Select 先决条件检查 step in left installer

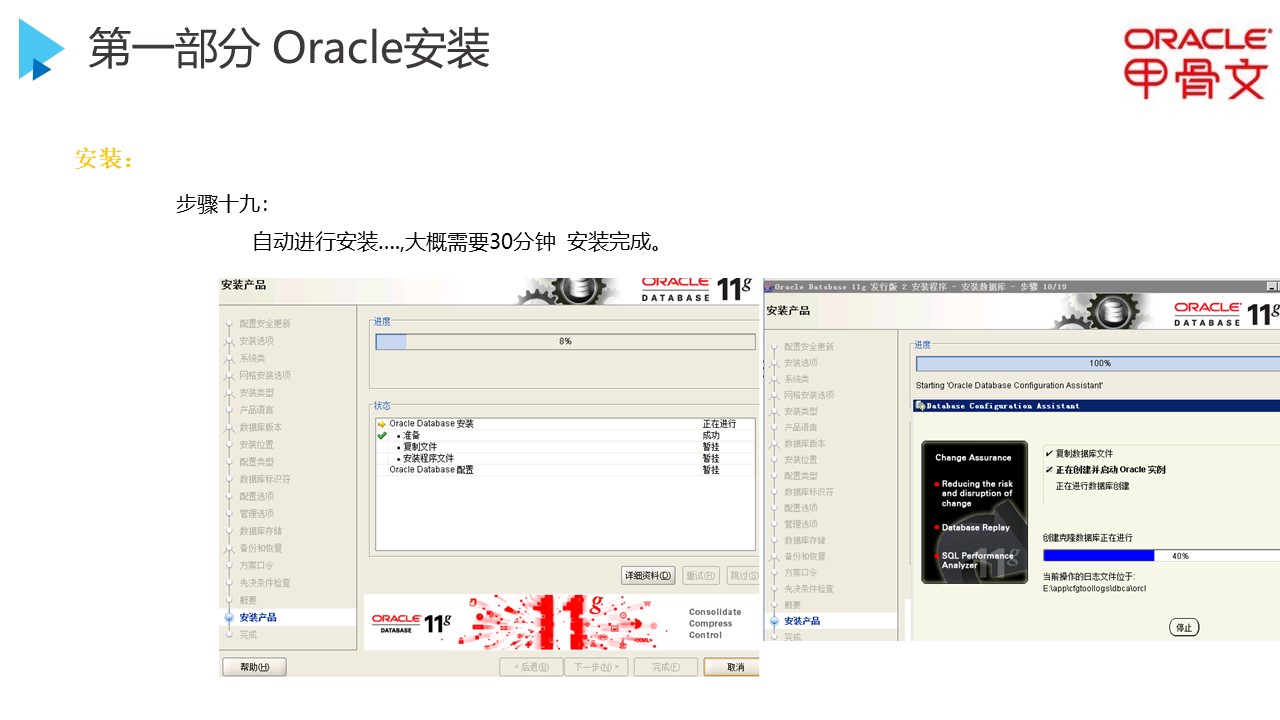pos(265,583)
